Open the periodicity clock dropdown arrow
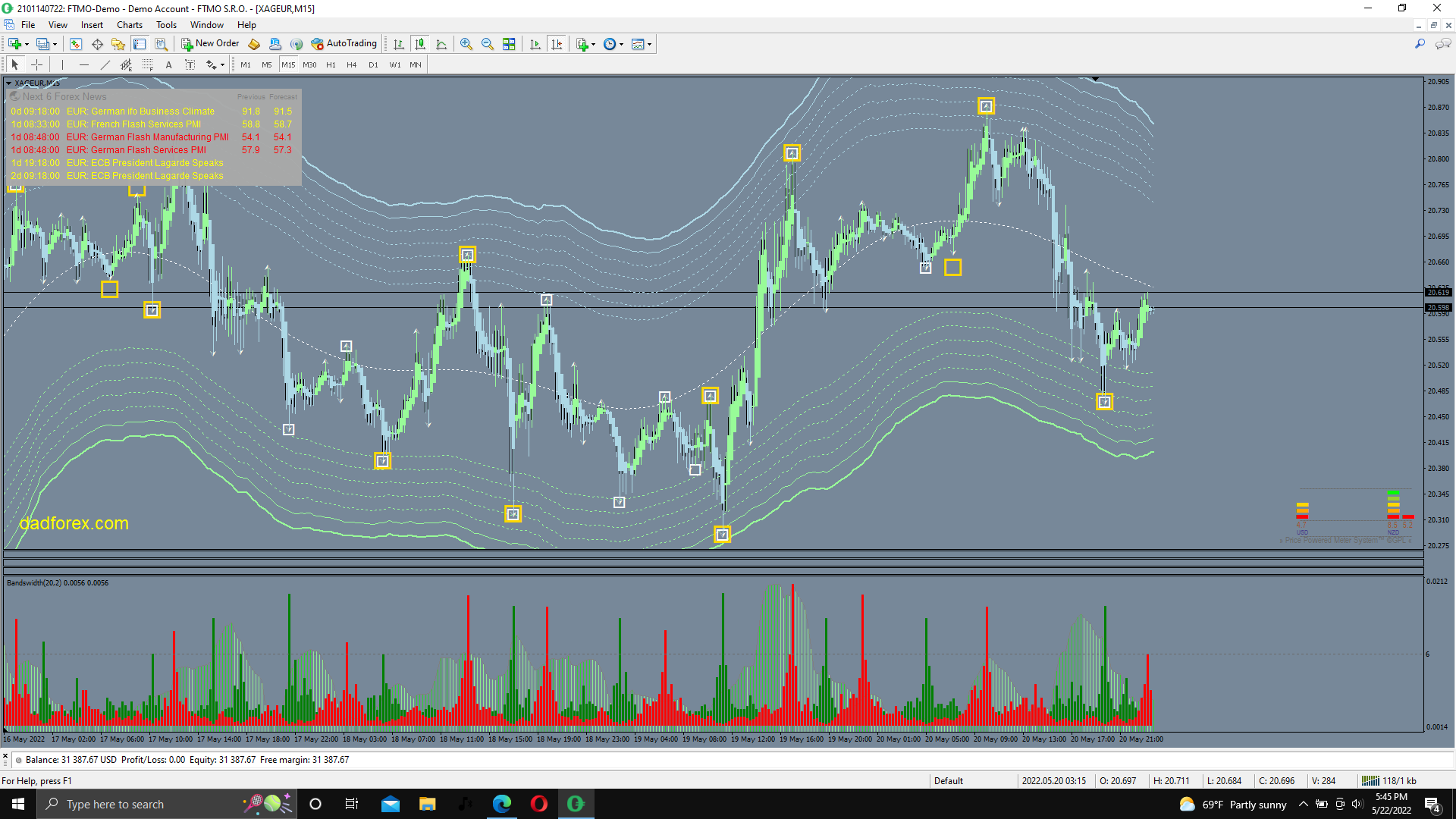 622,44
